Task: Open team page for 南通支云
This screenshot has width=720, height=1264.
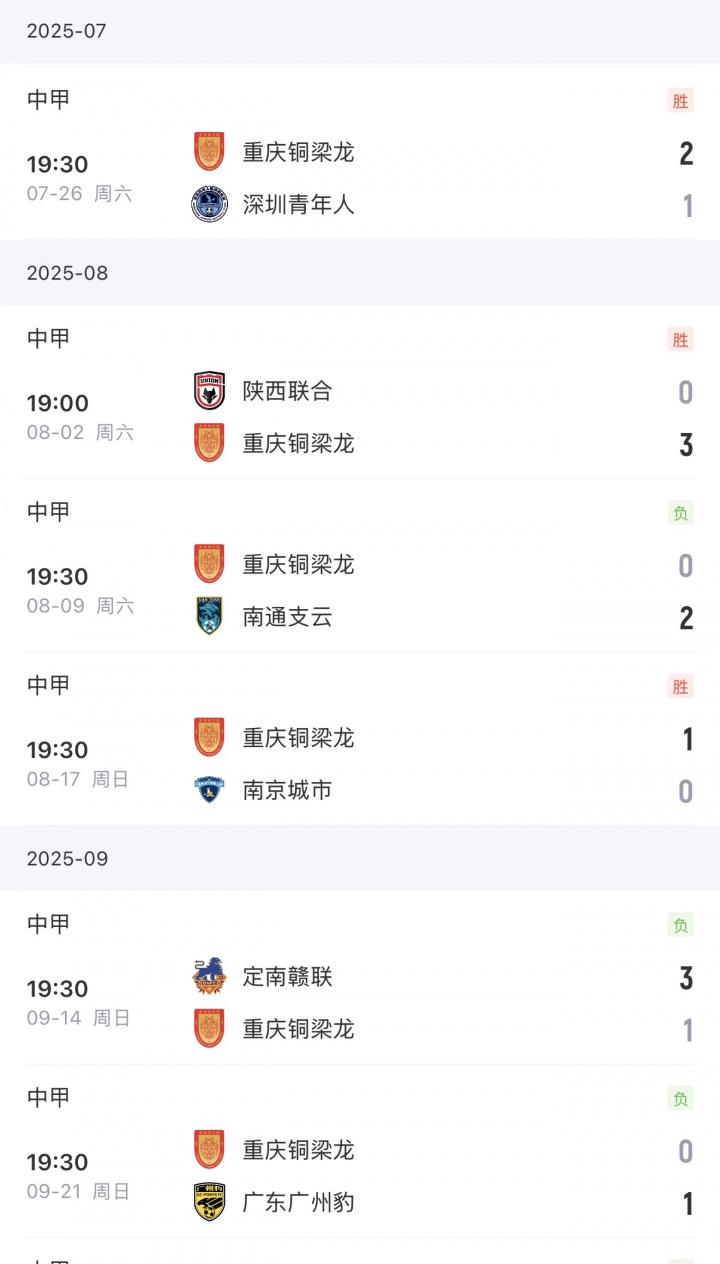Action: tap(287, 617)
